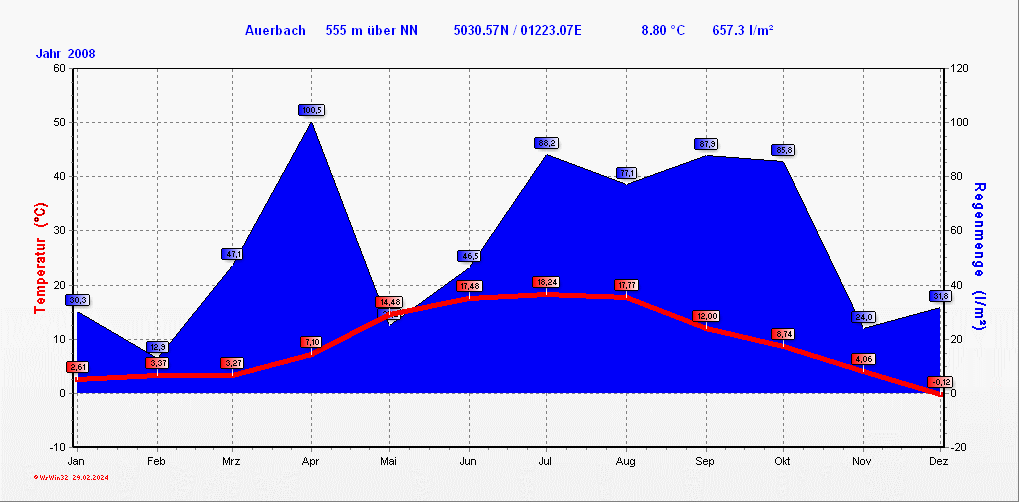Click the April rainfall label 100.5
The height and width of the screenshot is (502, 1019).
311,110
